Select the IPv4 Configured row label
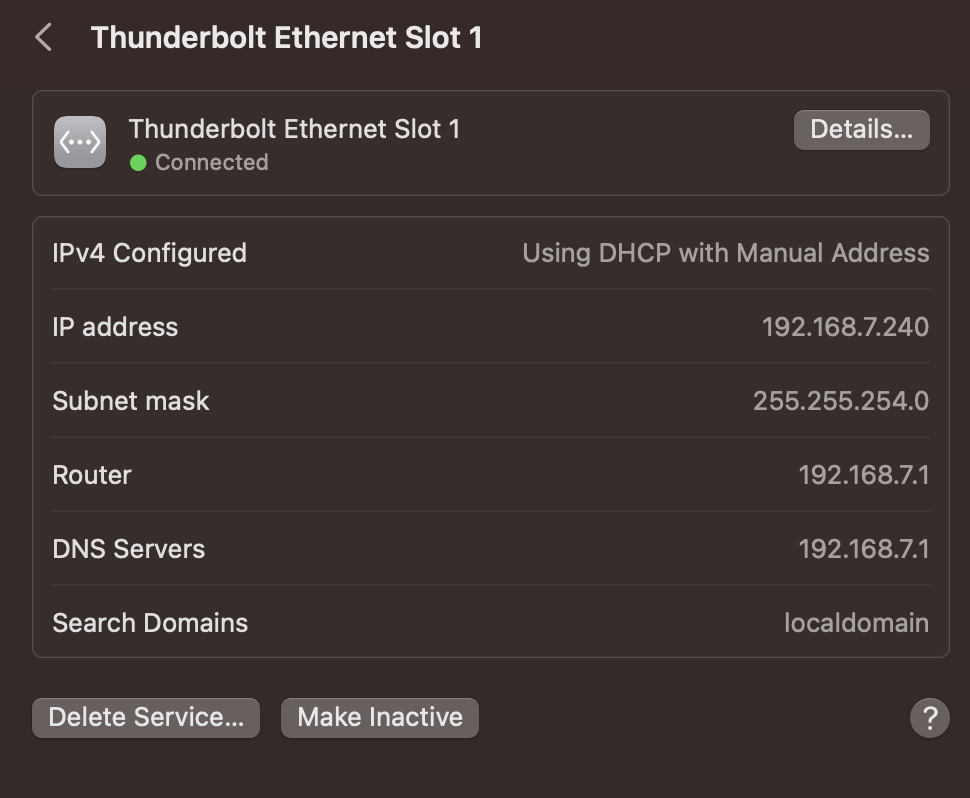This screenshot has height=798, width=970. 149,253
